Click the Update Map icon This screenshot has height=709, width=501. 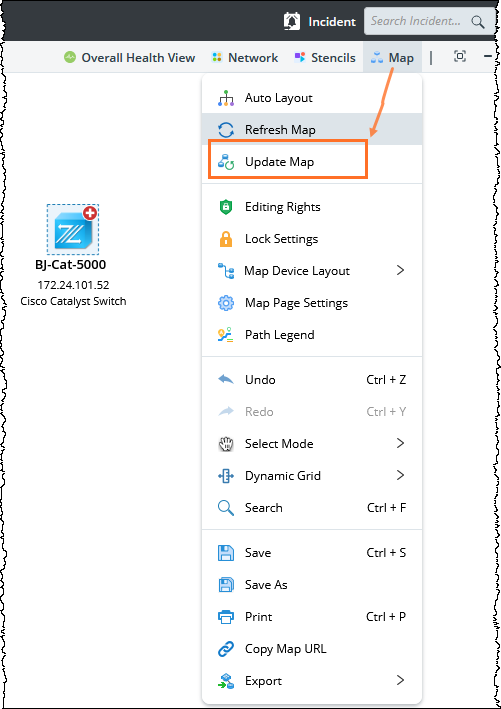(226, 162)
